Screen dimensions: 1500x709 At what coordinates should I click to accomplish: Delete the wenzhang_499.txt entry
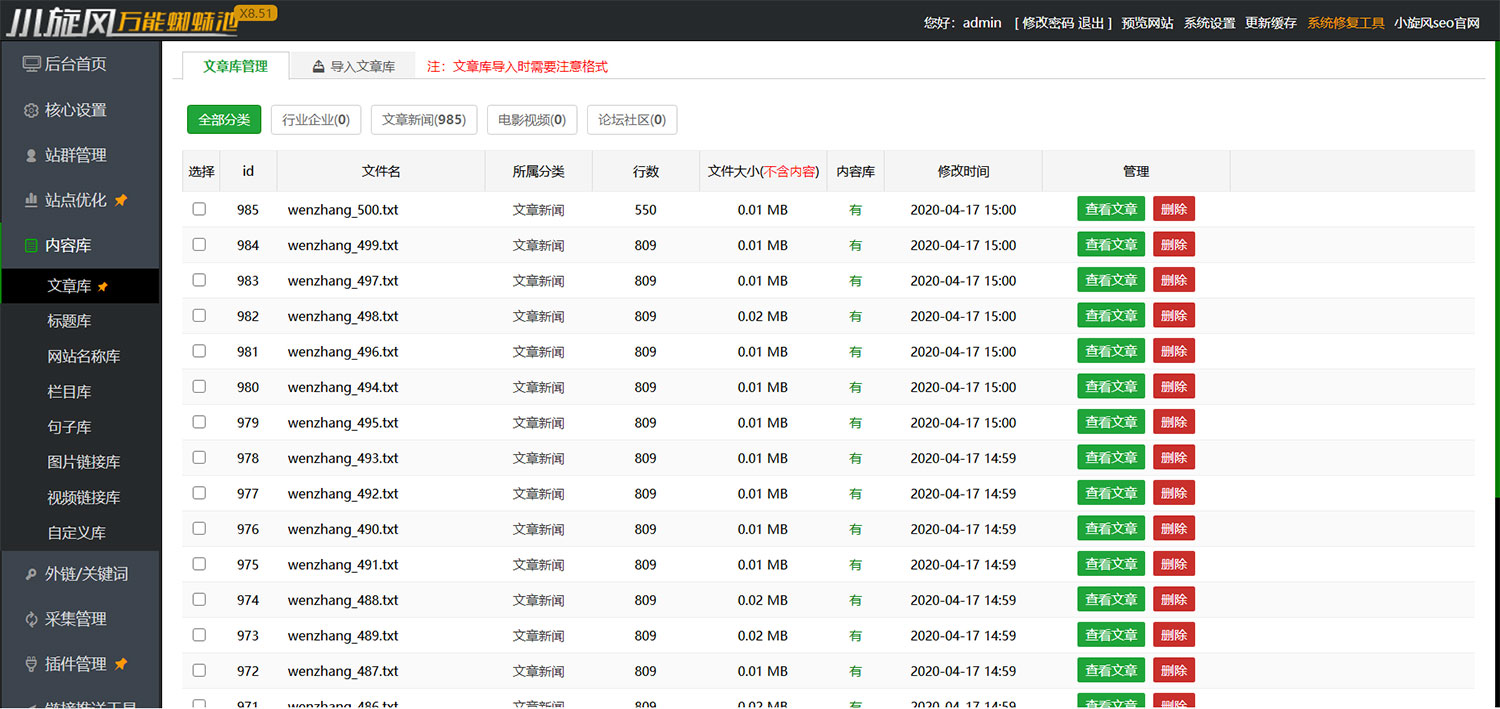(1174, 244)
